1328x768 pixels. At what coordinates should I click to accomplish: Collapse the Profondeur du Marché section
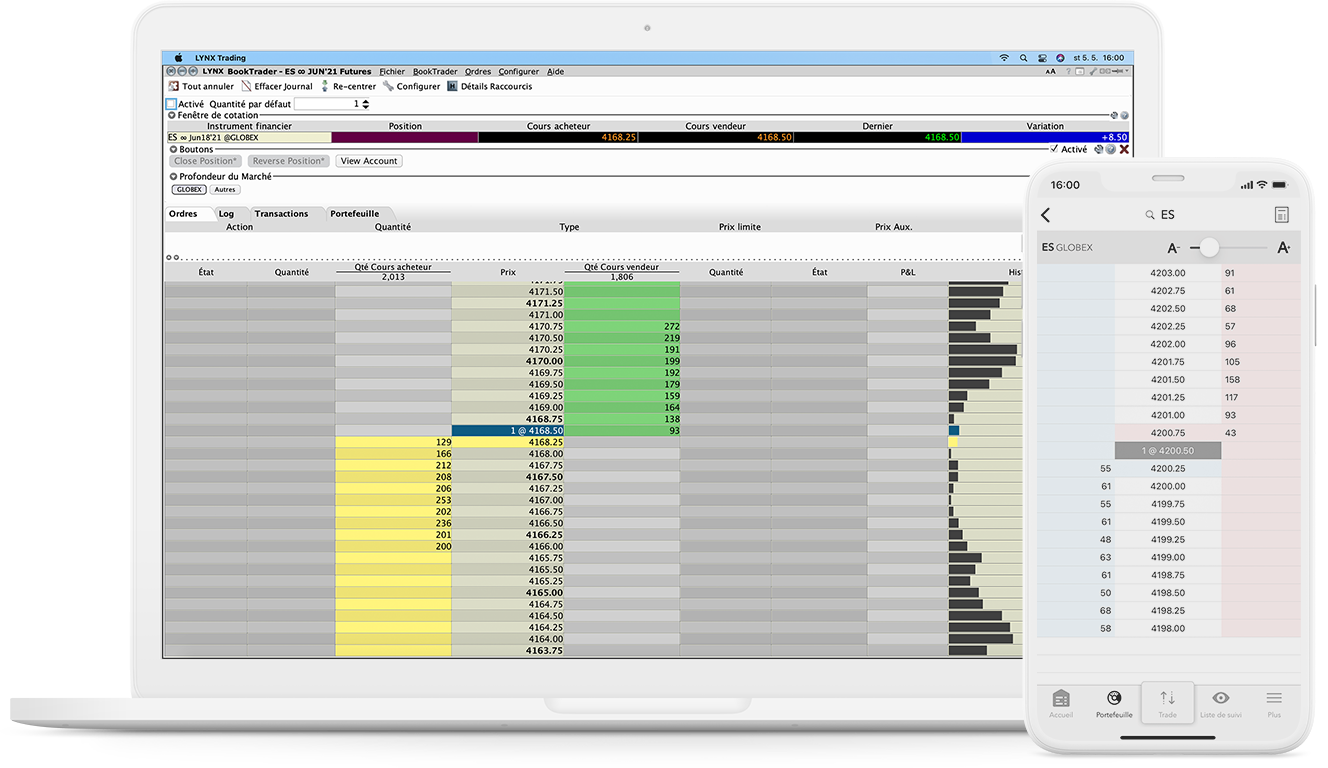tap(172, 176)
